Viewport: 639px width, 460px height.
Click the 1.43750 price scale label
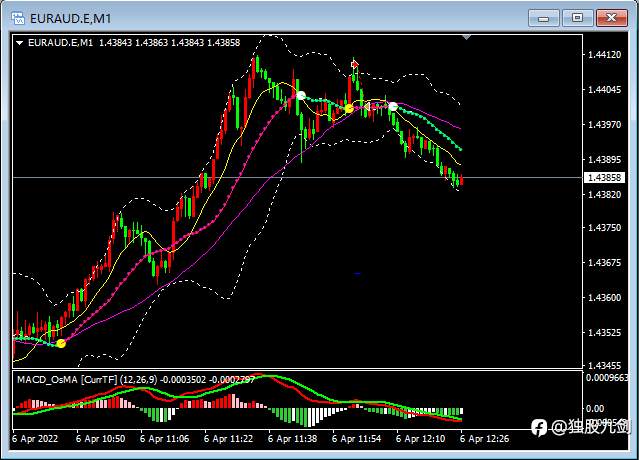coord(605,228)
